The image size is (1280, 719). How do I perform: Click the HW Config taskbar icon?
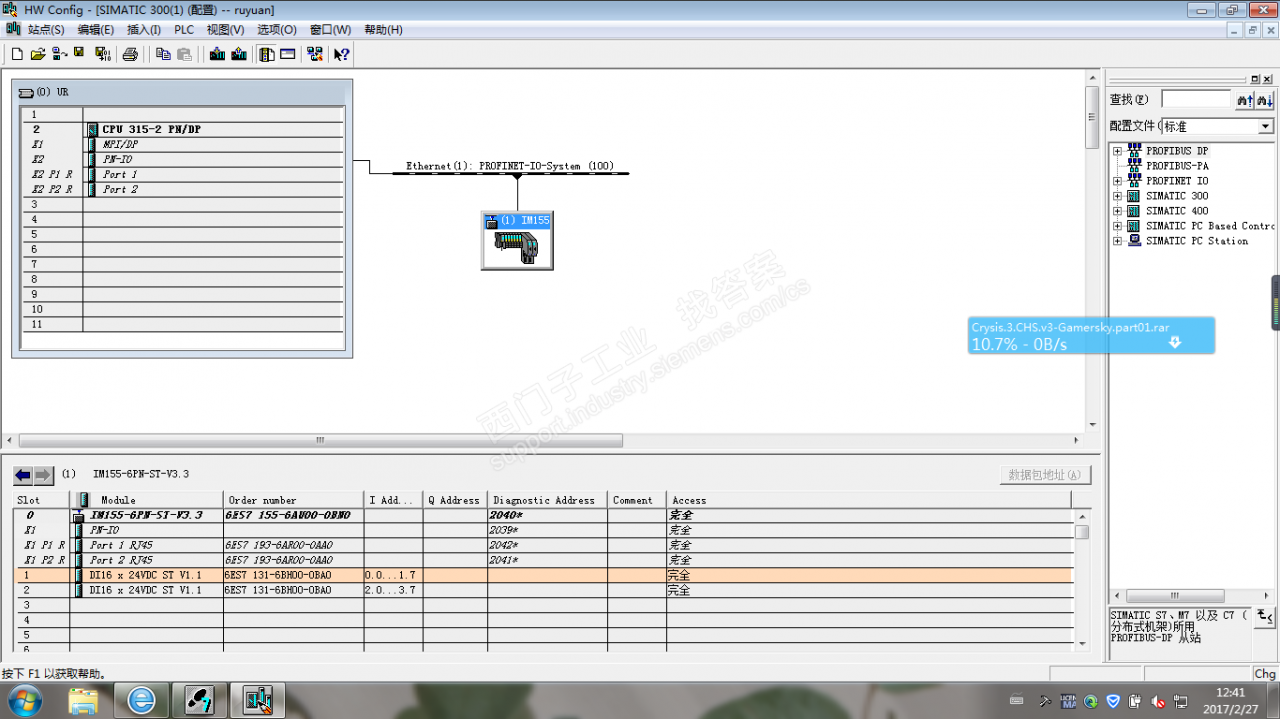coord(258,701)
